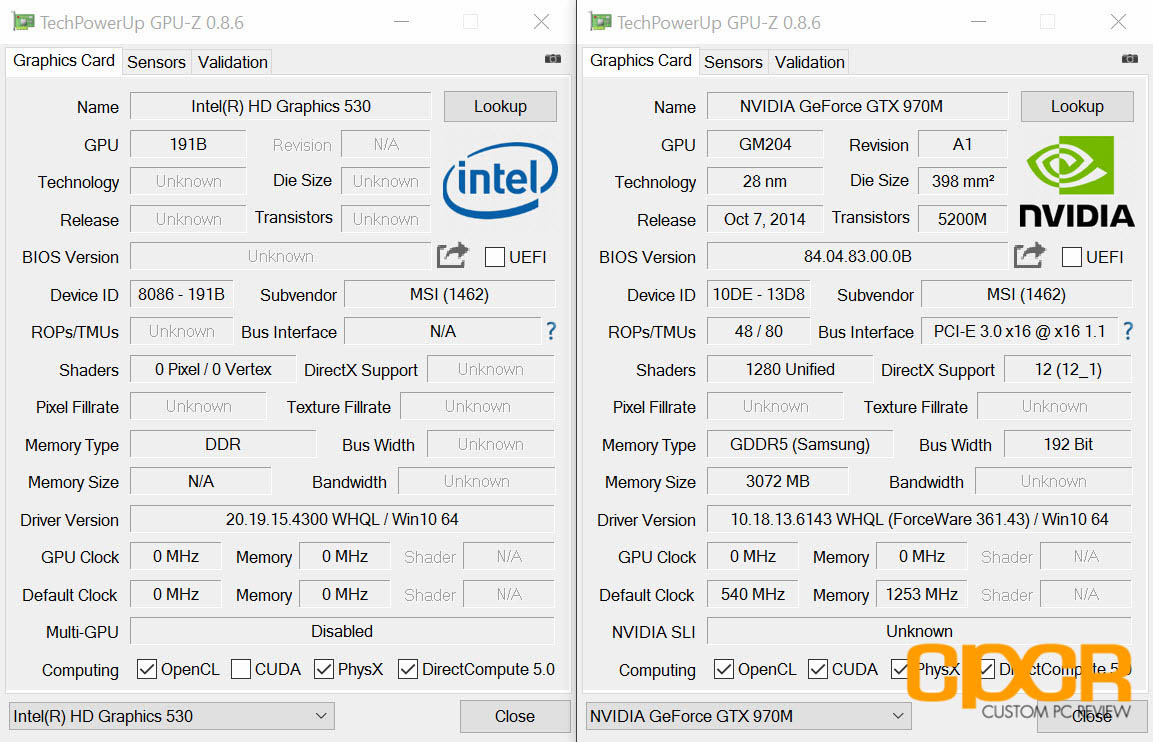
Task: Switch to Sensors tab in Intel window
Action: point(156,63)
